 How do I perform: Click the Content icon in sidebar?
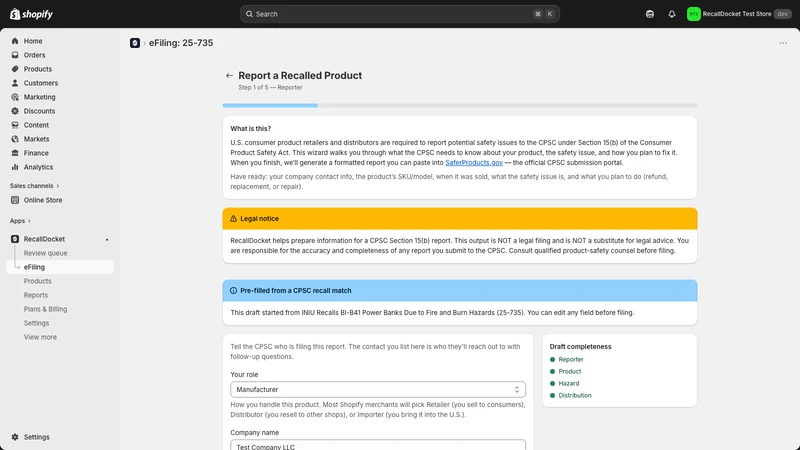click(x=15, y=125)
